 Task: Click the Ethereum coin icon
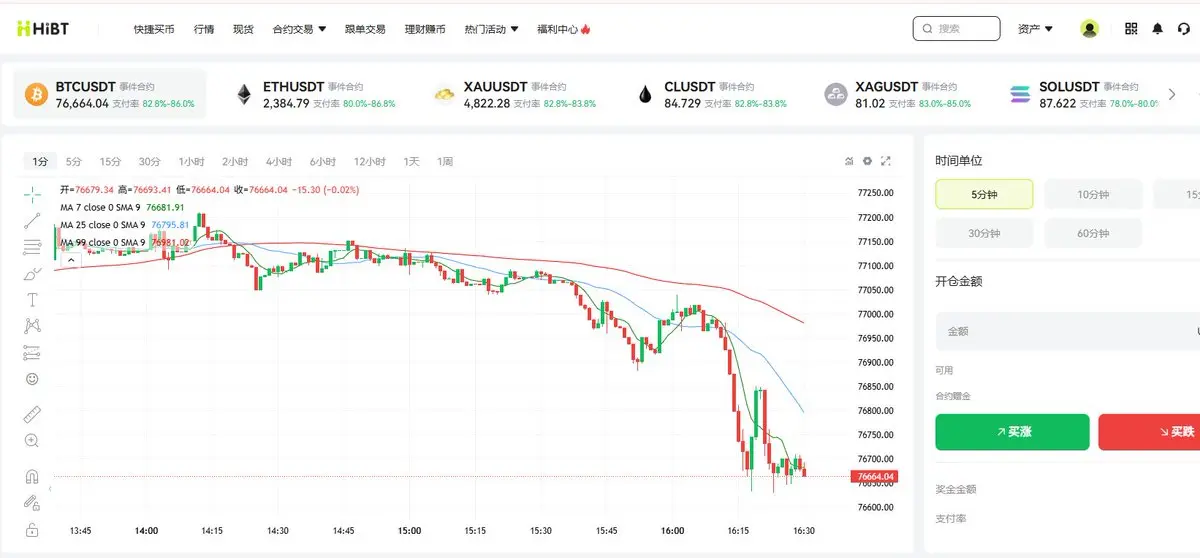point(244,95)
